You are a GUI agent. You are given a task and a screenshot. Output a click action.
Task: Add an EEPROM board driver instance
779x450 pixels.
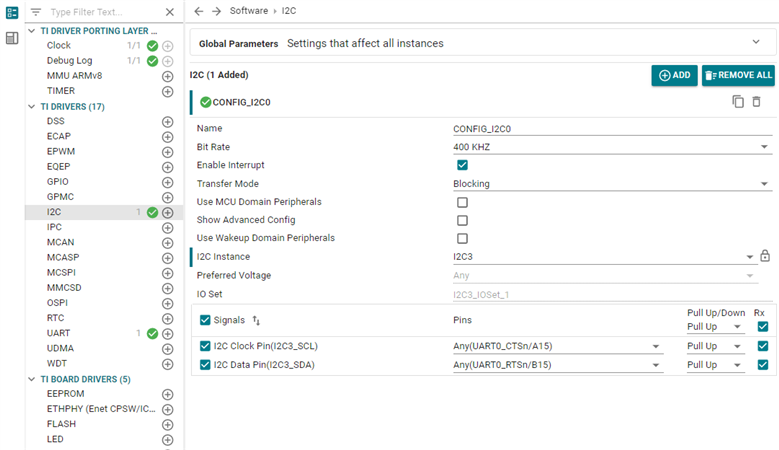(168, 394)
